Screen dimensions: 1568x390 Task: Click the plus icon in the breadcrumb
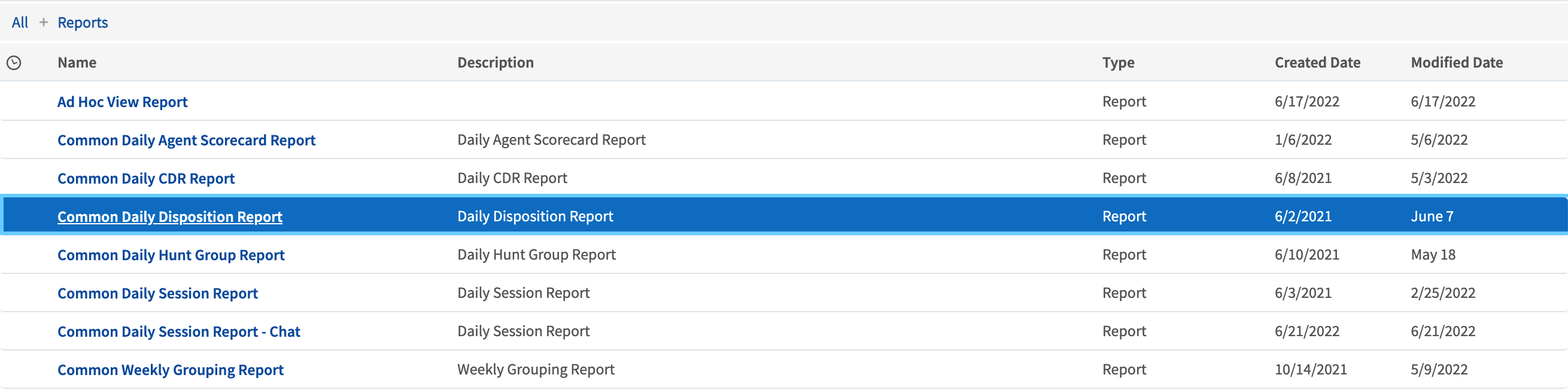(43, 23)
